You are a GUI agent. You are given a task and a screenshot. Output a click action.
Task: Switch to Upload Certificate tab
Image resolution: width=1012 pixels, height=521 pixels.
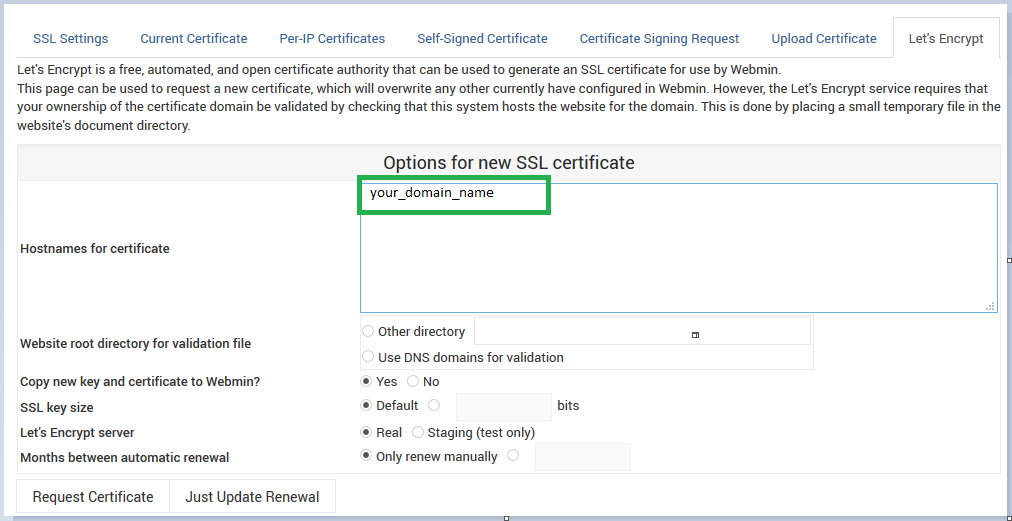824,39
